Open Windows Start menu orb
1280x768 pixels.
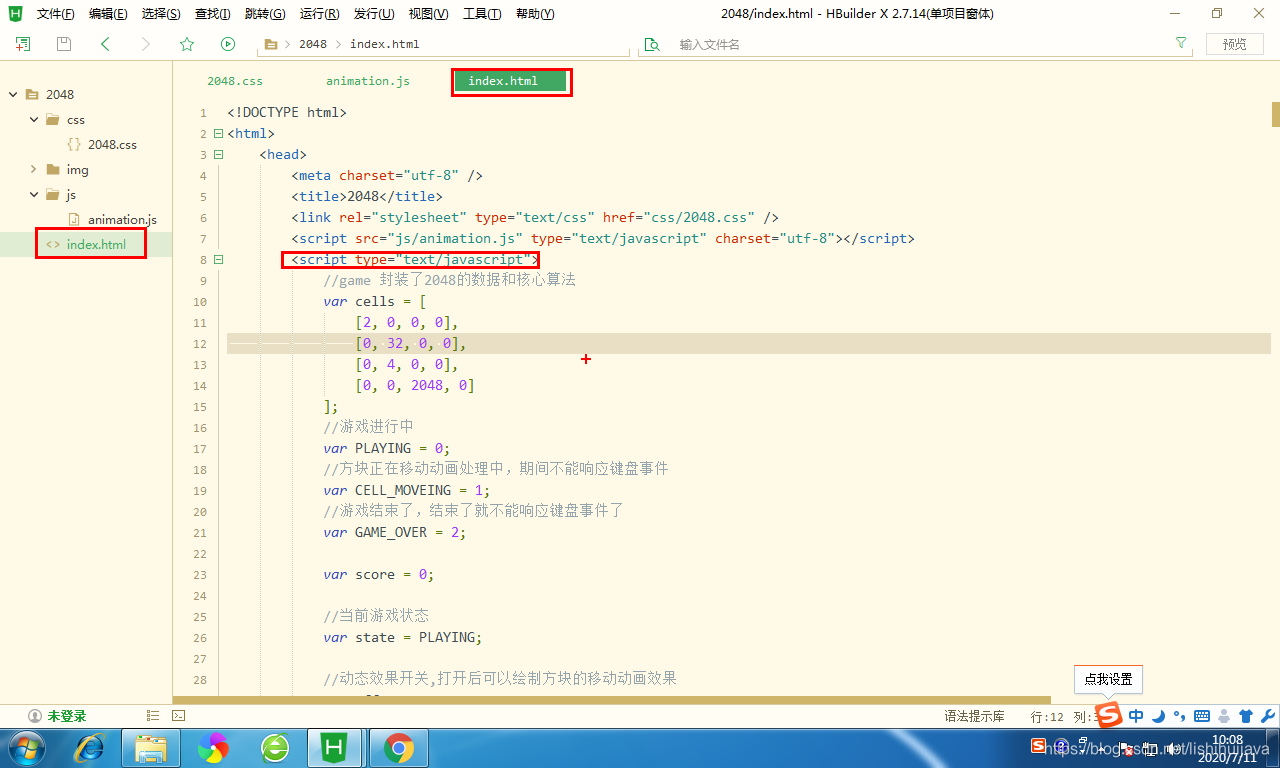pos(25,748)
